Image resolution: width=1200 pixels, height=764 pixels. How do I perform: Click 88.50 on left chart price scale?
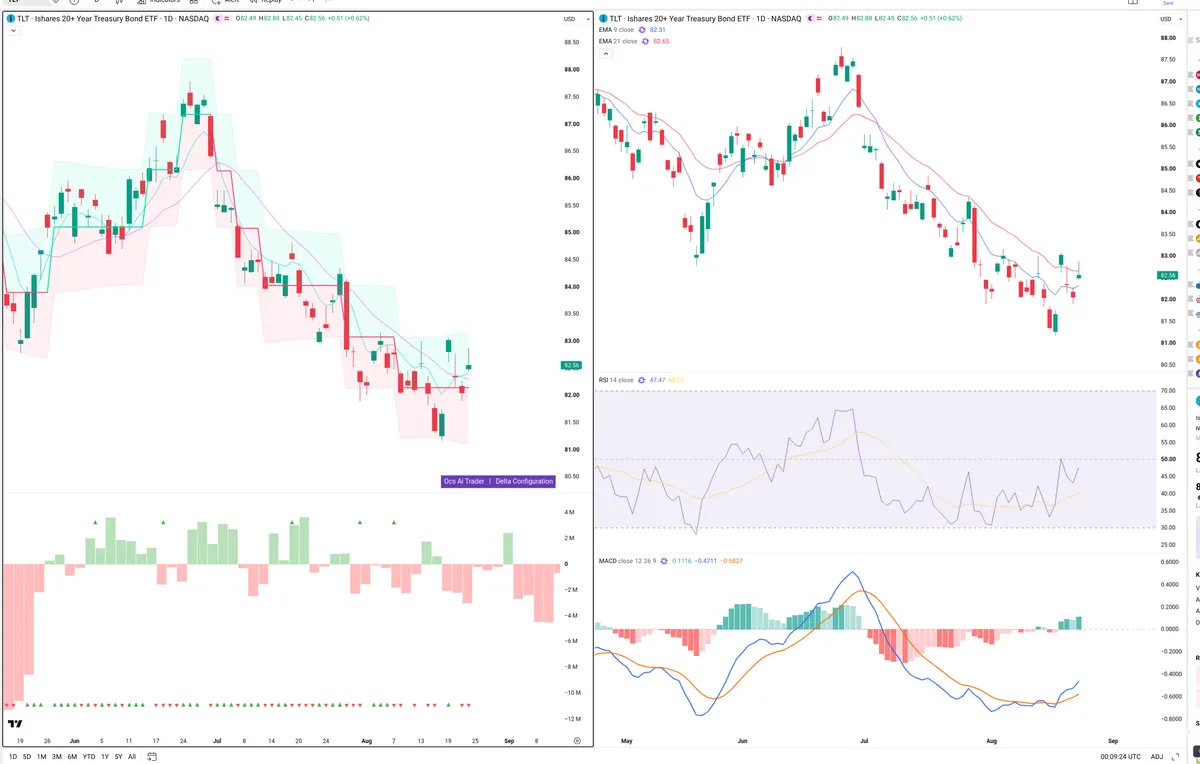(x=572, y=42)
